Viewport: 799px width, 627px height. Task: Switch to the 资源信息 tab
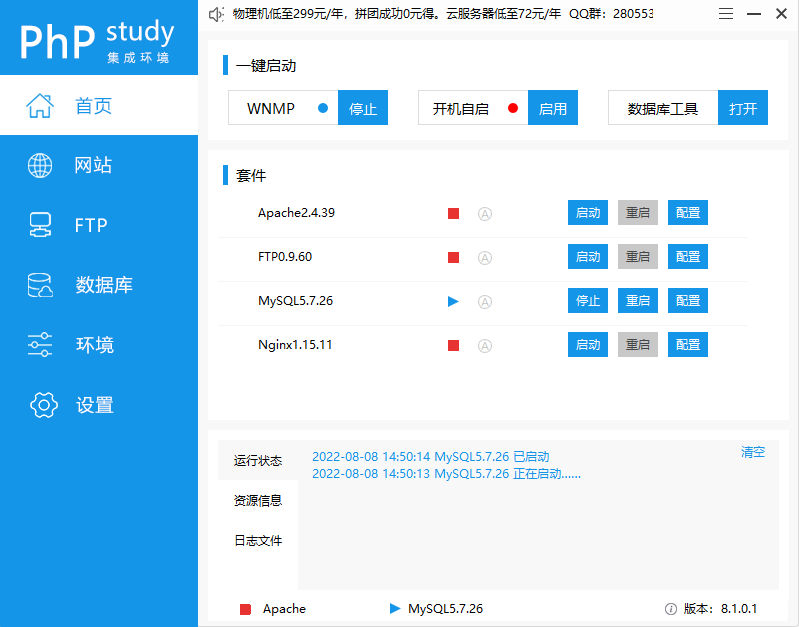258,501
